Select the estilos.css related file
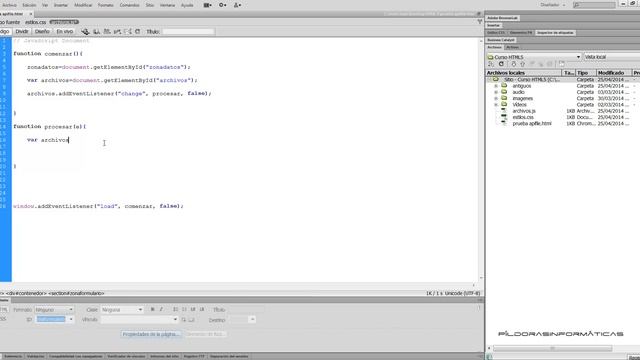640x360 pixels. tap(36, 22)
